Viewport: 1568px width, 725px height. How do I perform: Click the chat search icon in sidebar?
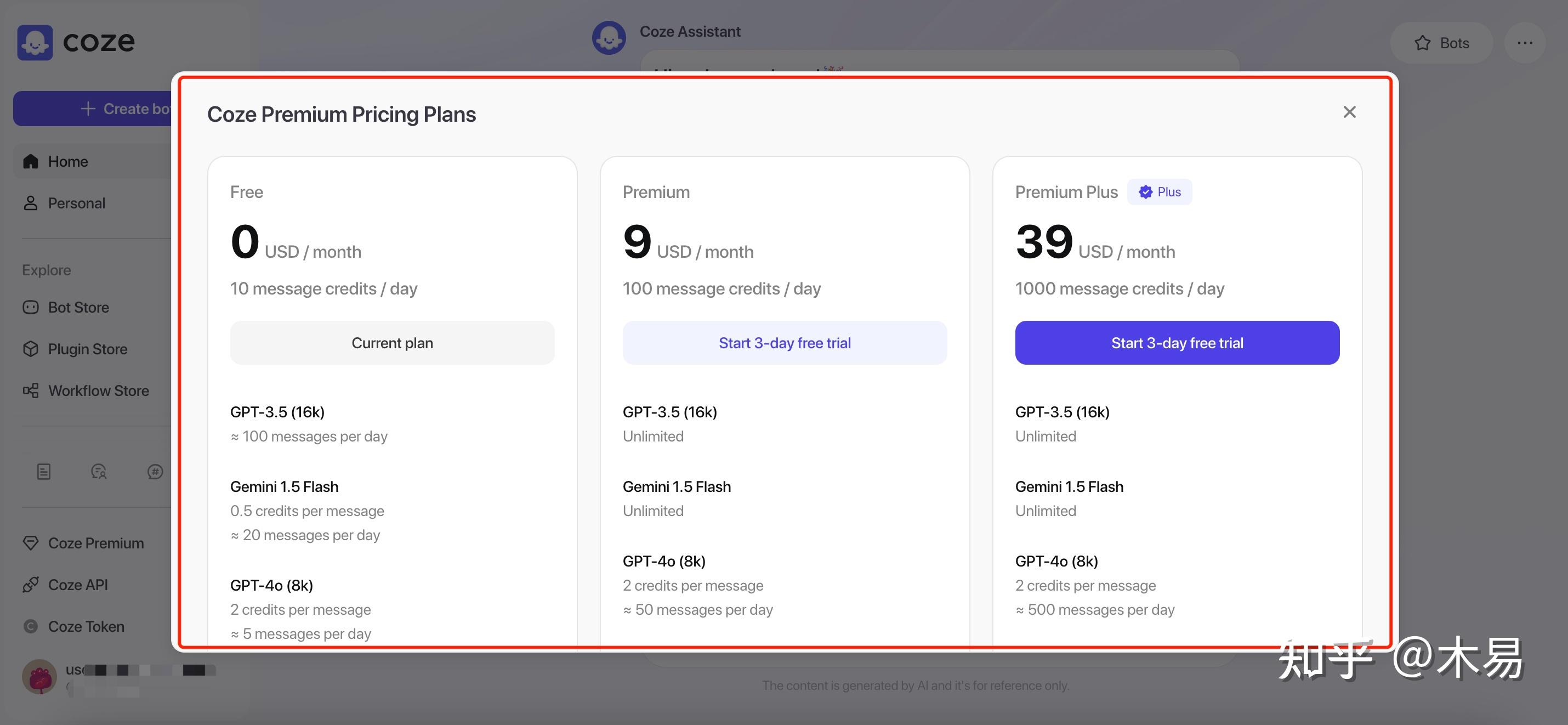click(x=99, y=472)
